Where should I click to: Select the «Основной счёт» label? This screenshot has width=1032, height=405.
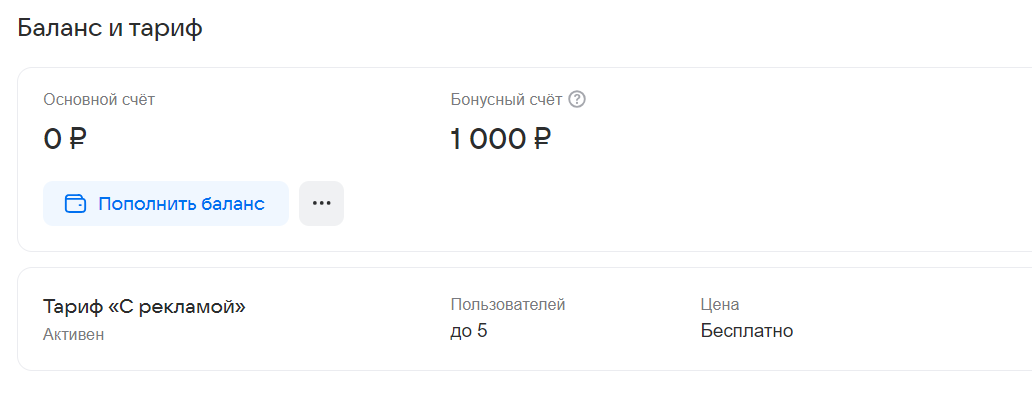[x=99, y=100]
